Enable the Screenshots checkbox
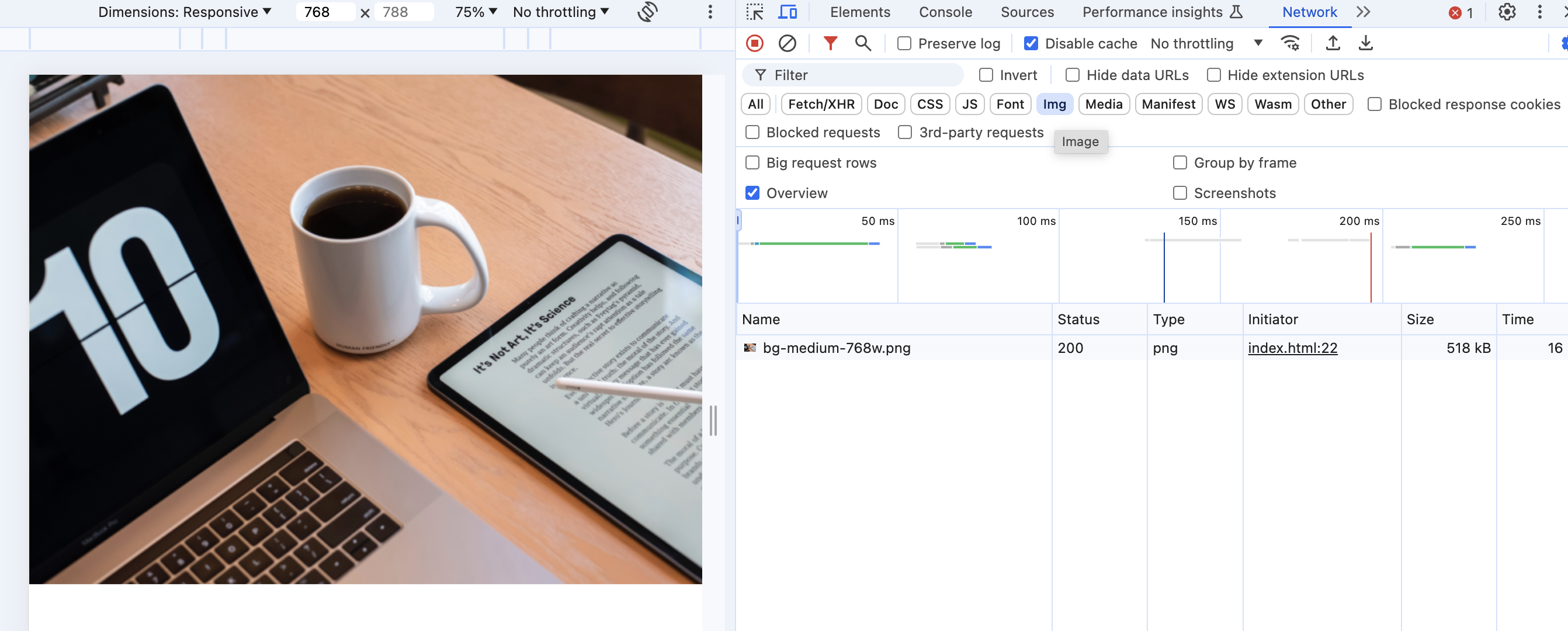The height and width of the screenshot is (631, 1568). point(1180,193)
